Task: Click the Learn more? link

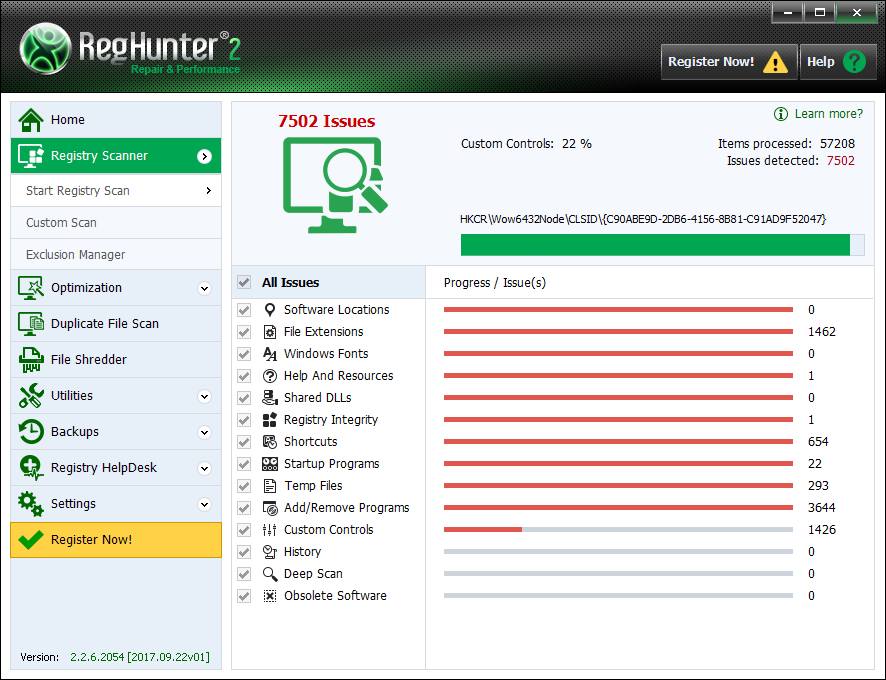Action: [x=818, y=114]
